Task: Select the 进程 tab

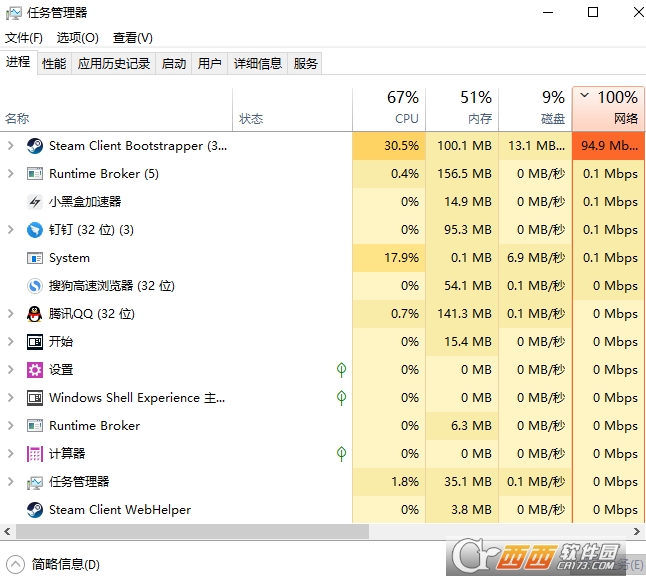Action: pyautogui.click(x=18, y=62)
